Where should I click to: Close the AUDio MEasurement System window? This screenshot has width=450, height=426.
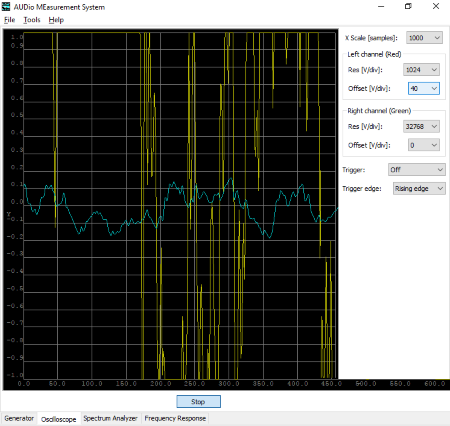tap(436, 7)
